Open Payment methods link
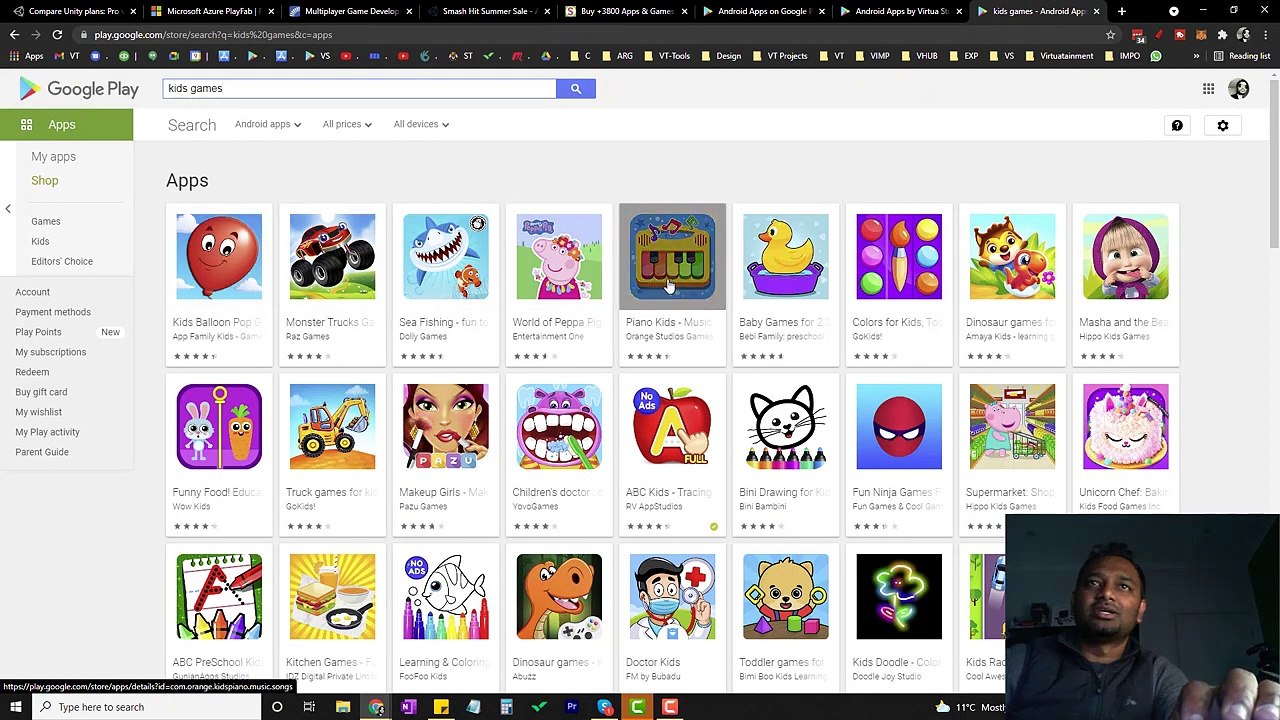 [53, 312]
